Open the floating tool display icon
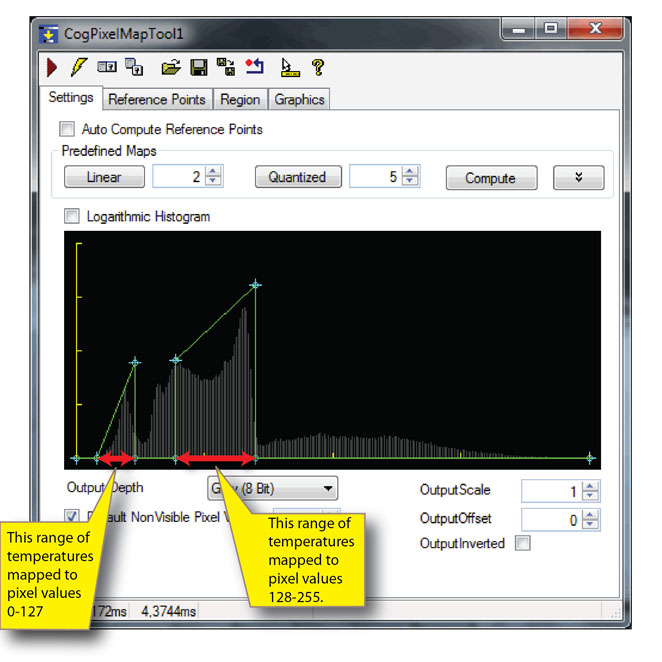Image resolution: width=662 pixels, height=662 pixels. [x=134, y=67]
